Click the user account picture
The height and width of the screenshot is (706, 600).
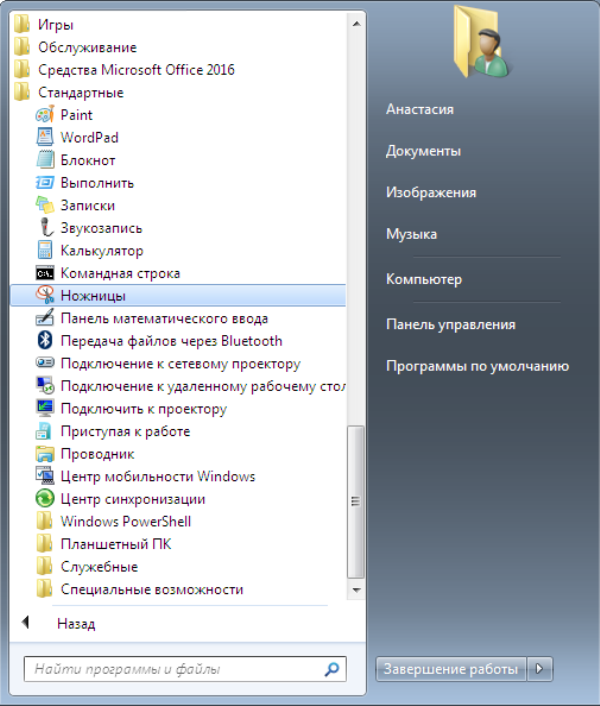(482, 42)
